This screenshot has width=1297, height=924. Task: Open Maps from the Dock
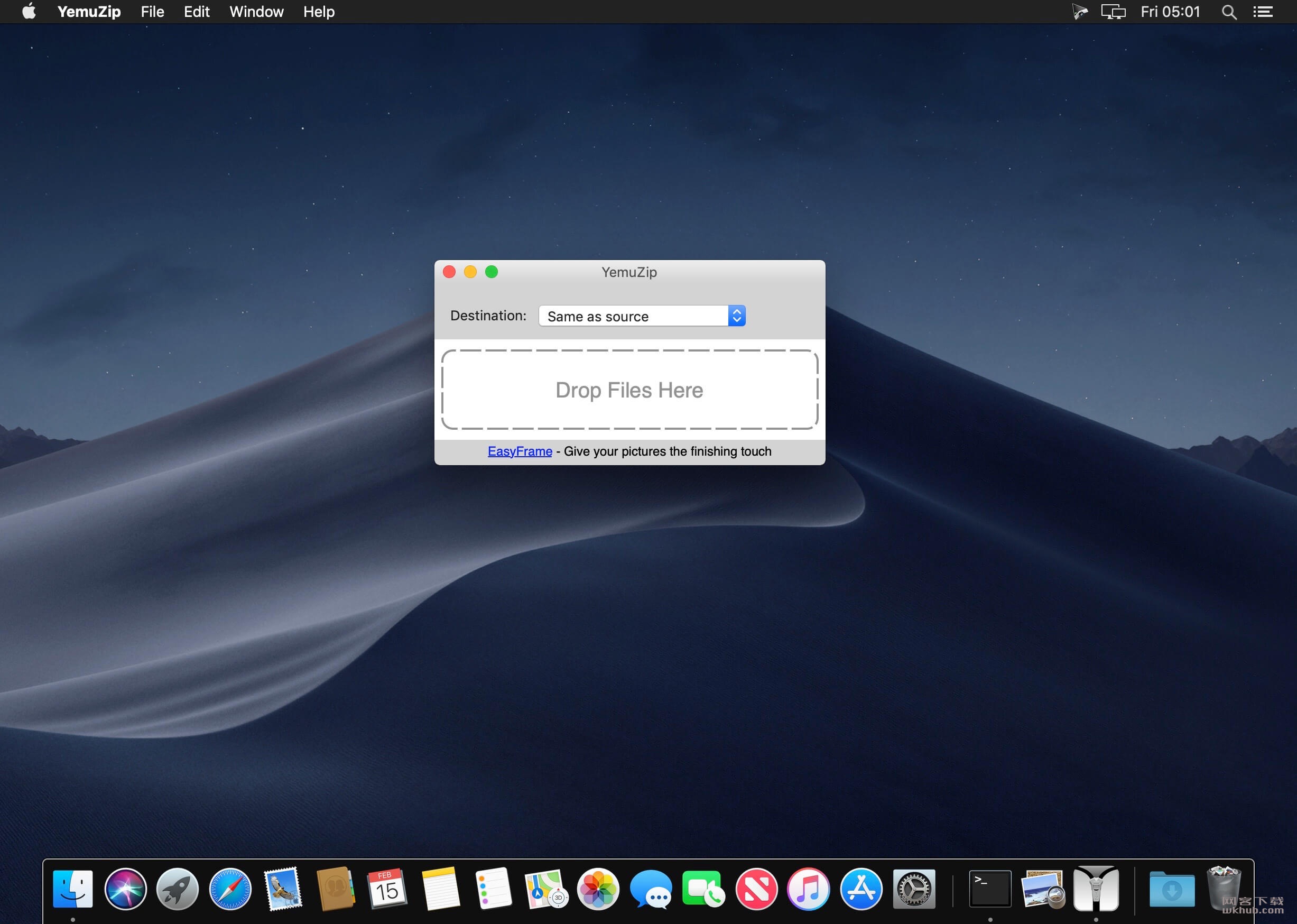point(545,889)
